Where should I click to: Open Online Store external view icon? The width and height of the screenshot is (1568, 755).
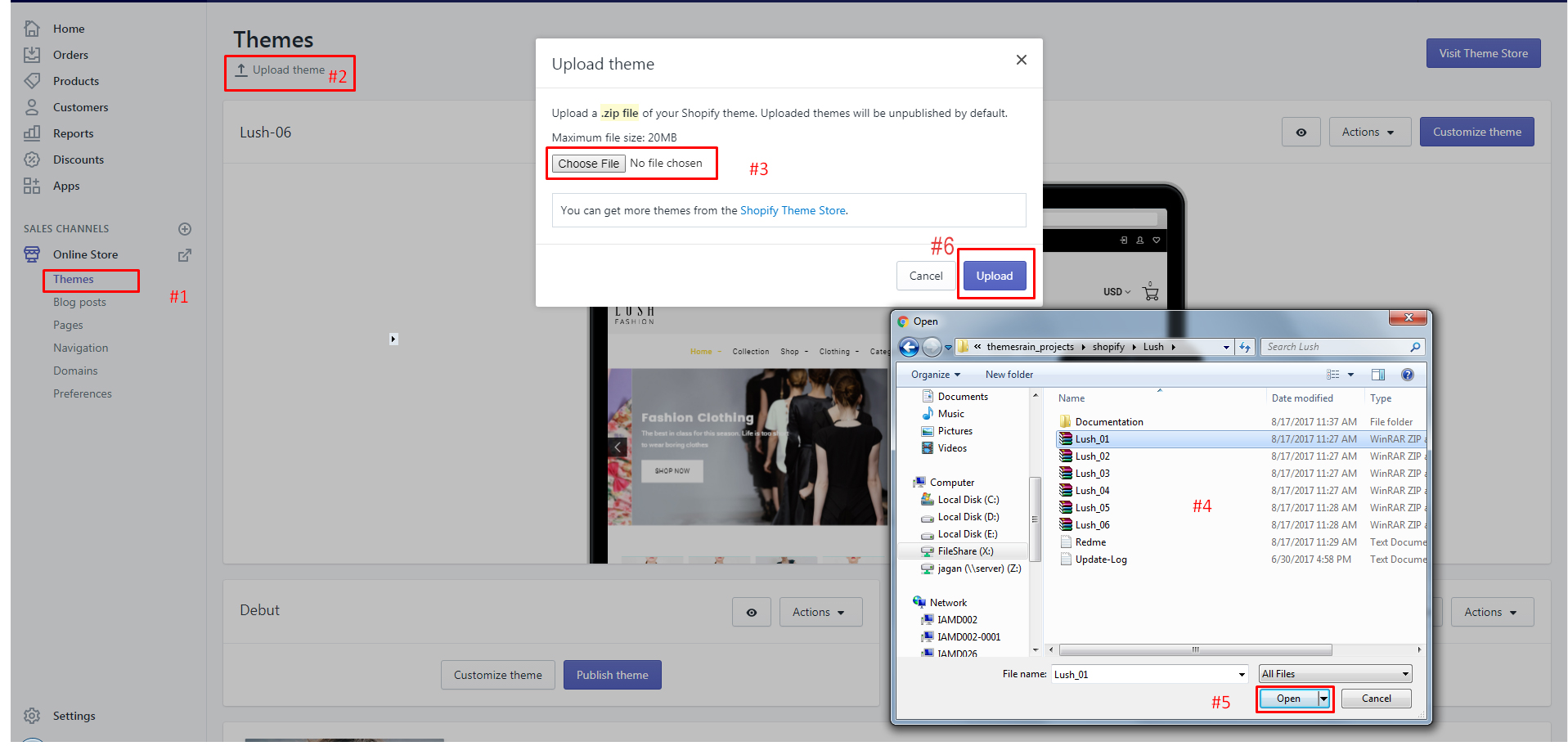tap(185, 255)
